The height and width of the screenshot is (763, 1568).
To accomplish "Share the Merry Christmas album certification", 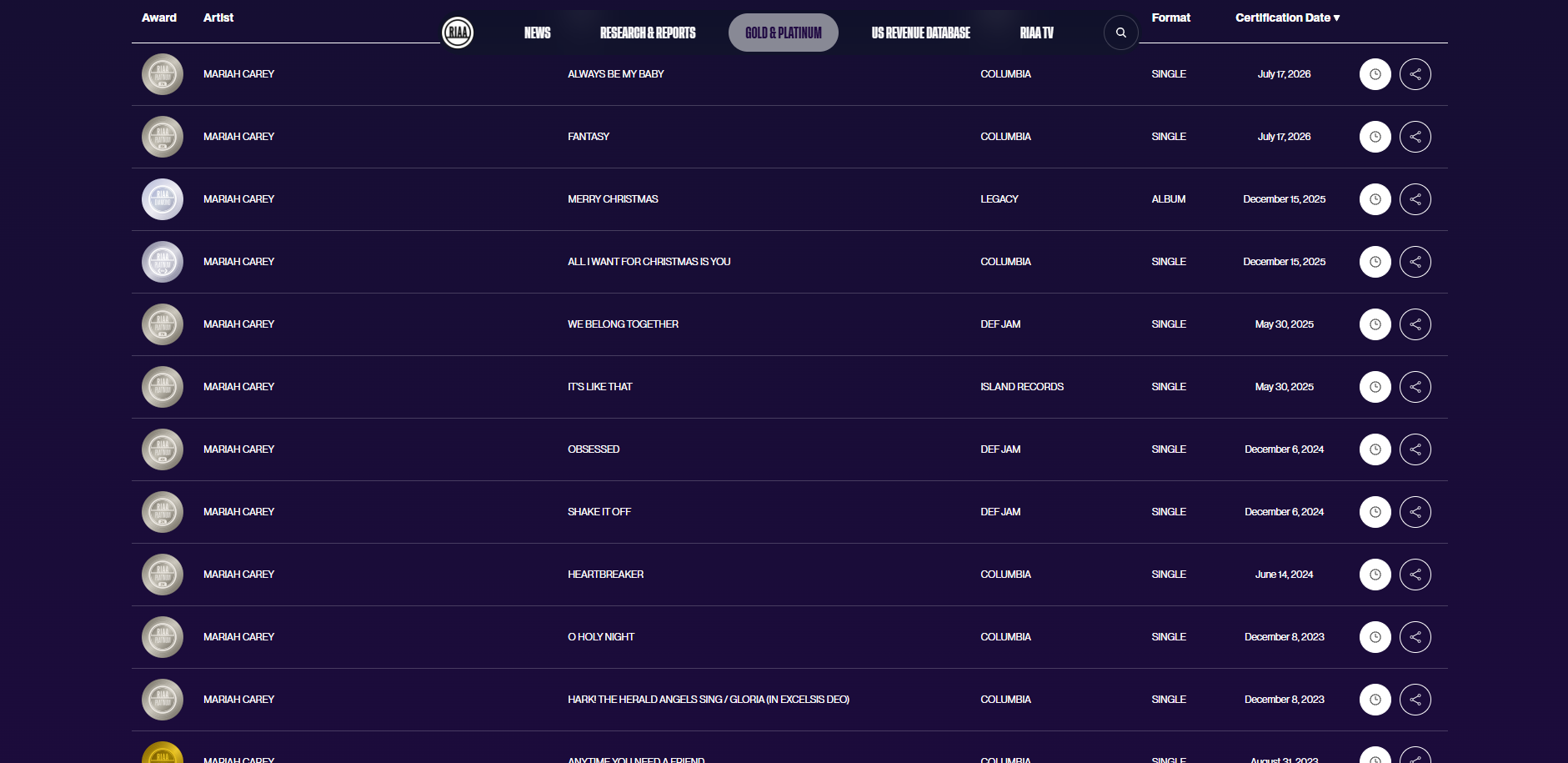I will click(x=1415, y=199).
